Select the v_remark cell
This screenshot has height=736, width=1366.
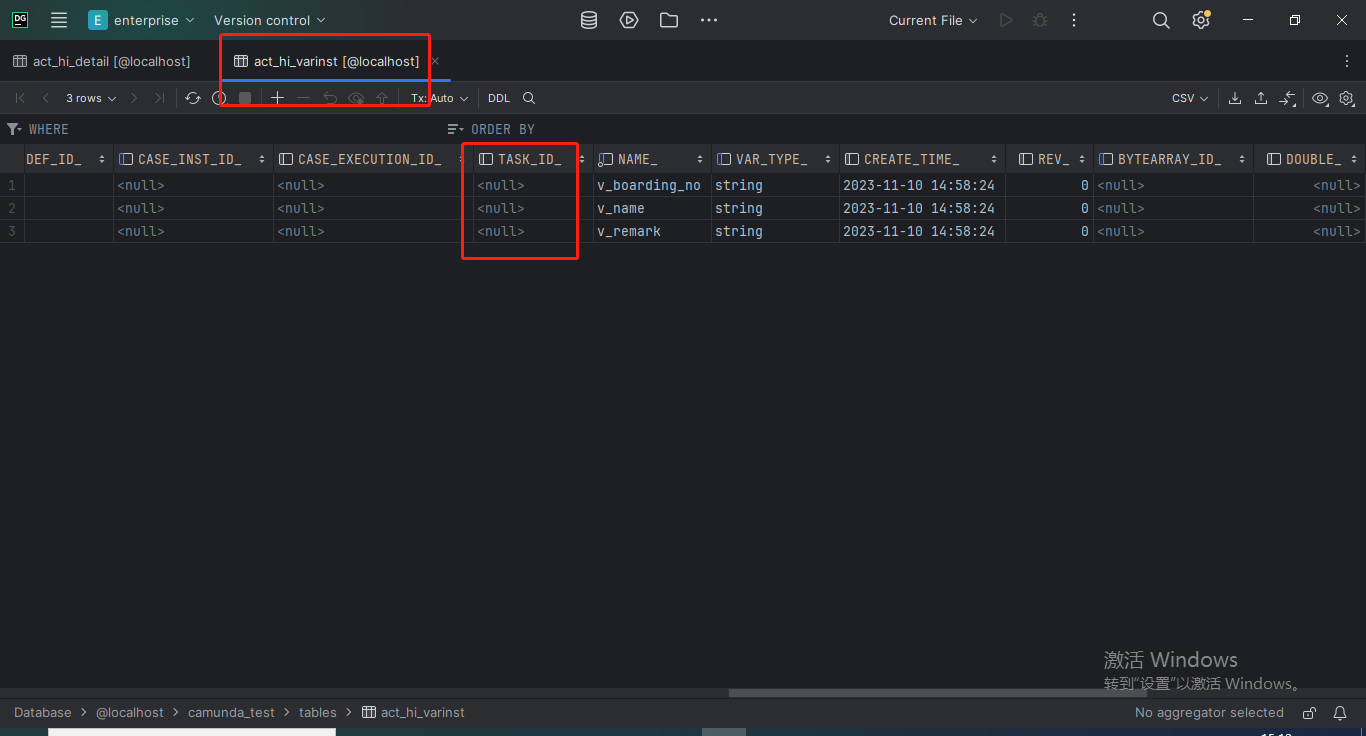point(652,231)
